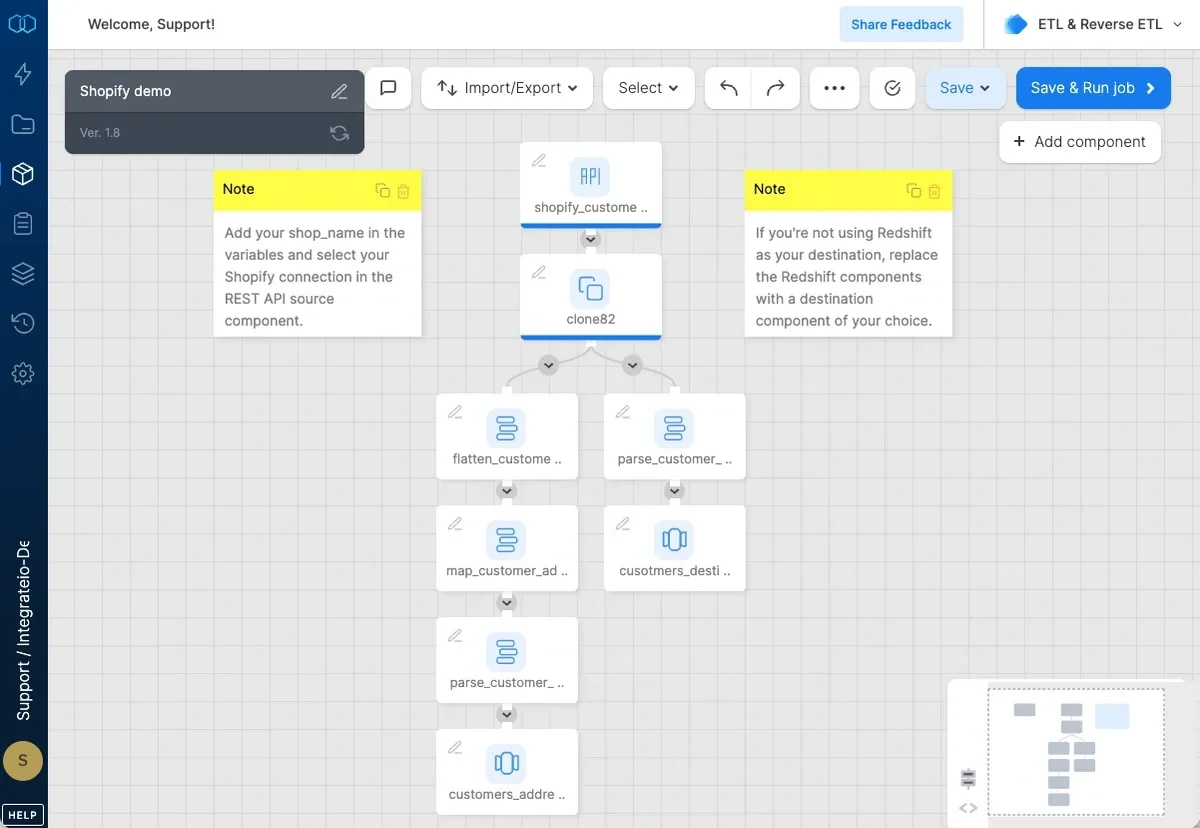Image resolution: width=1200 pixels, height=828 pixels.
Task: Duplicate the right Note using copy icon
Action: (x=913, y=190)
